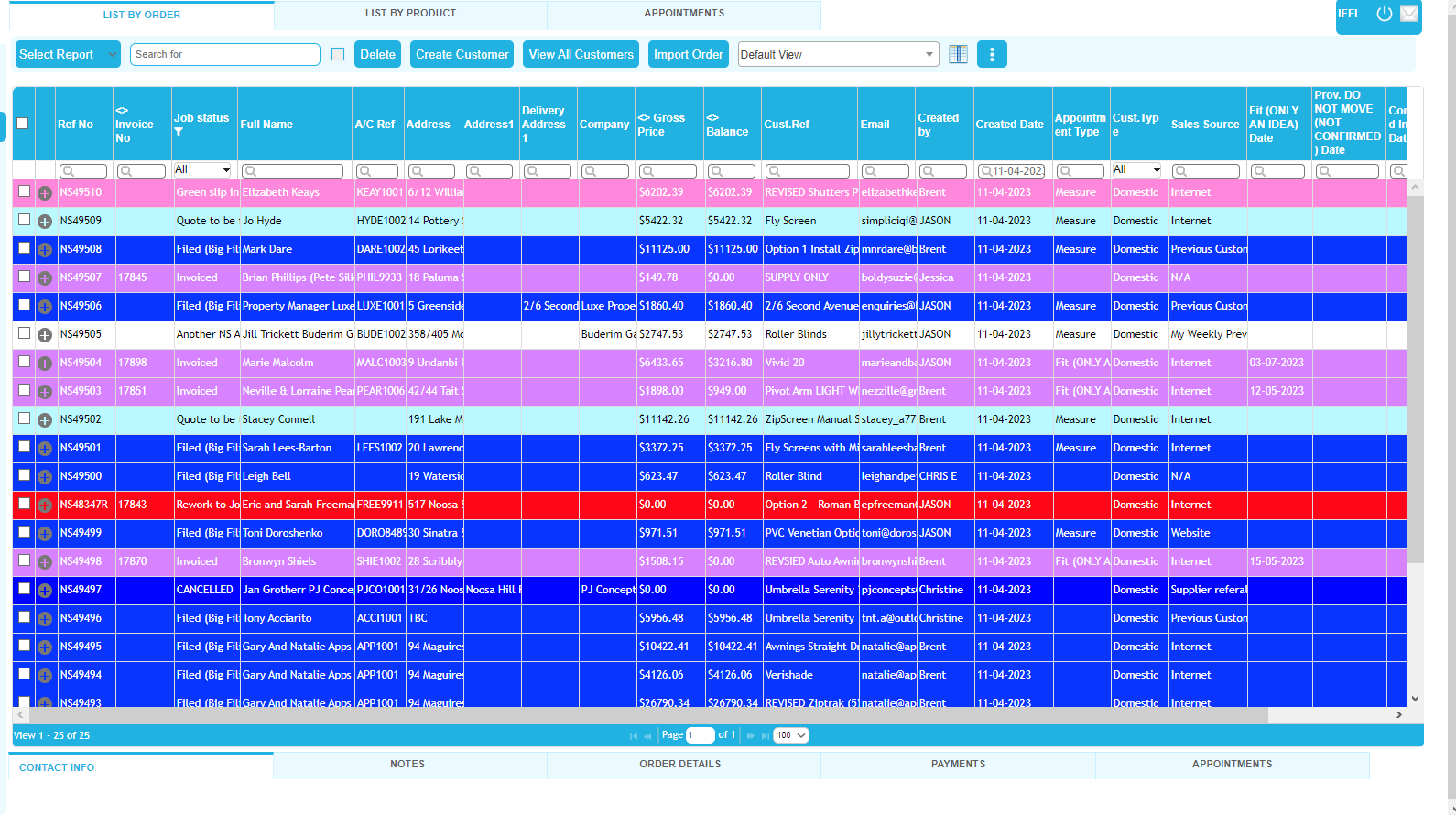Viewport: 1456px width, 815px height.
Task: Open the column chooser grid icon
Action: point(958,54)
